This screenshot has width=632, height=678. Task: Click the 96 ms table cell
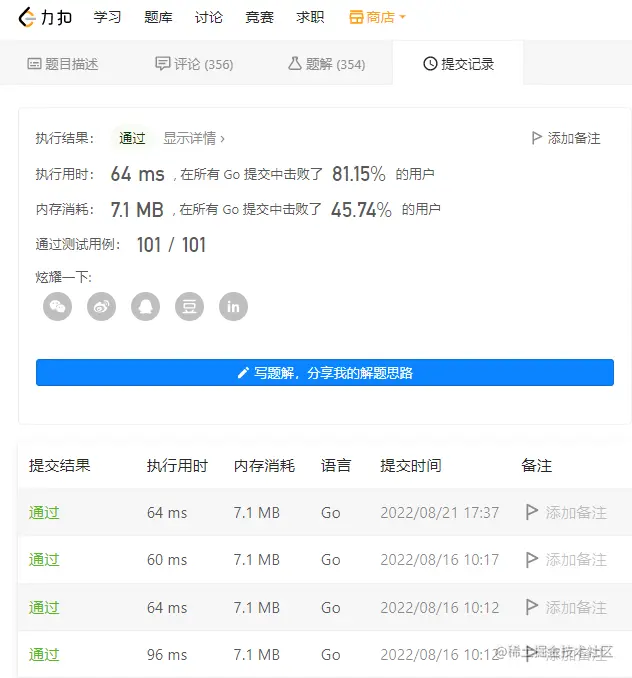(x=167, y=655)
